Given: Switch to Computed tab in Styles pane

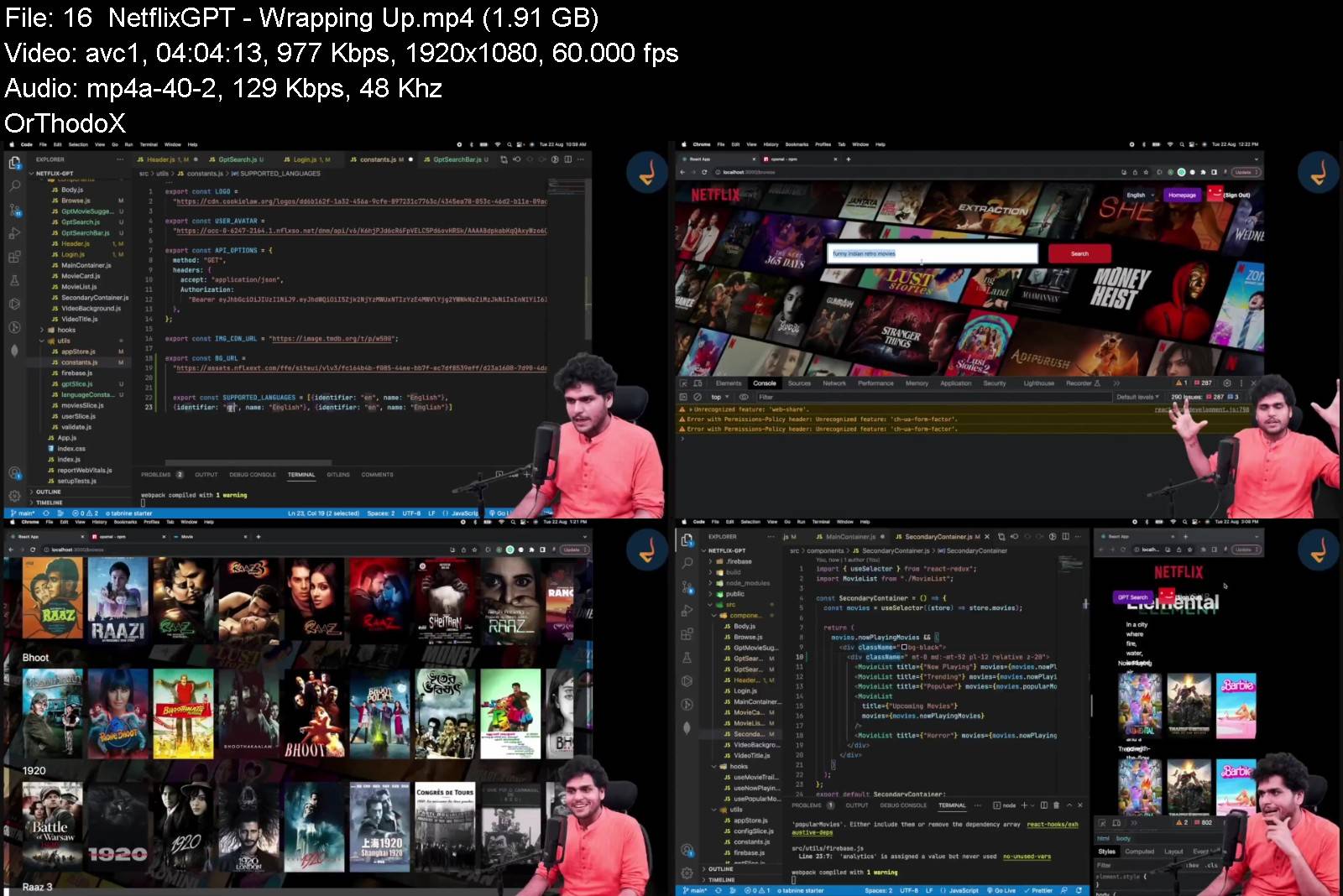Looking at the screenshot, I should [1140, 852].
